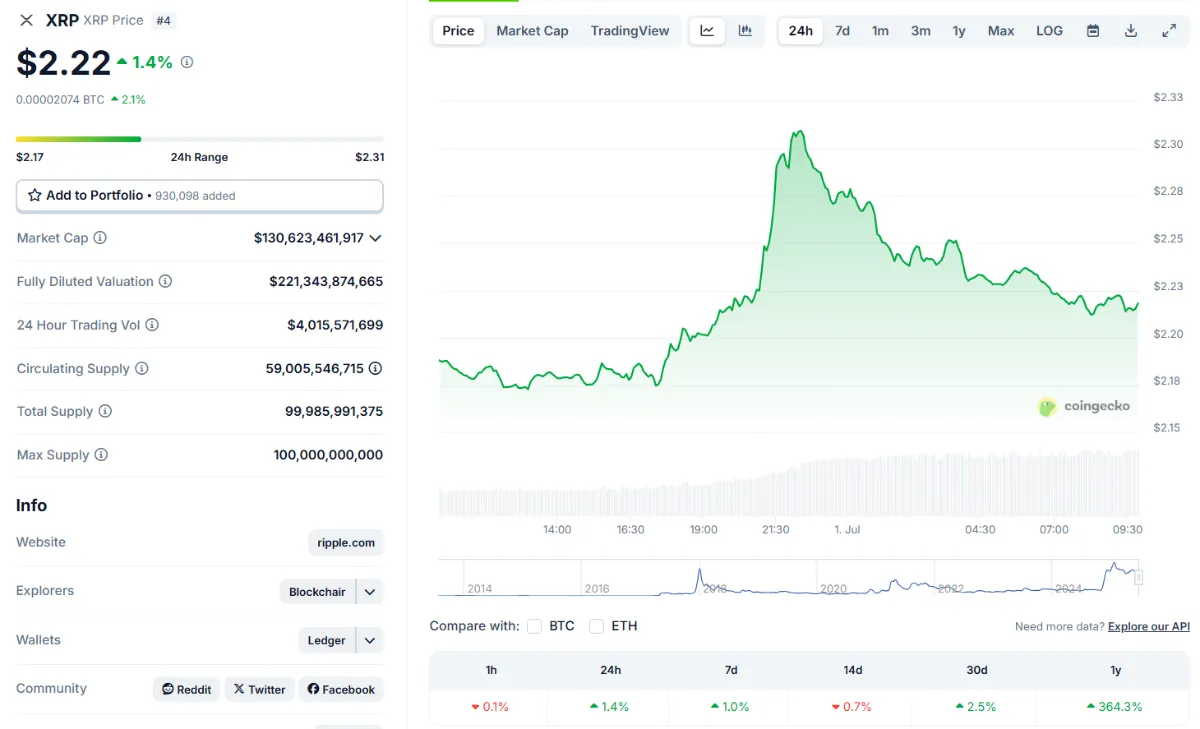Switch to the line chart view icon

pos(707,31)
